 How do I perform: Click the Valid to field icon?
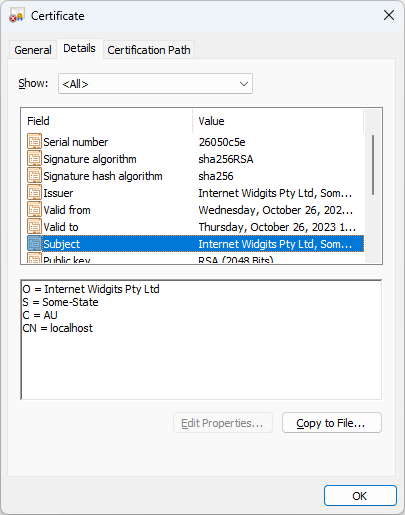click(x=34, y=226)
